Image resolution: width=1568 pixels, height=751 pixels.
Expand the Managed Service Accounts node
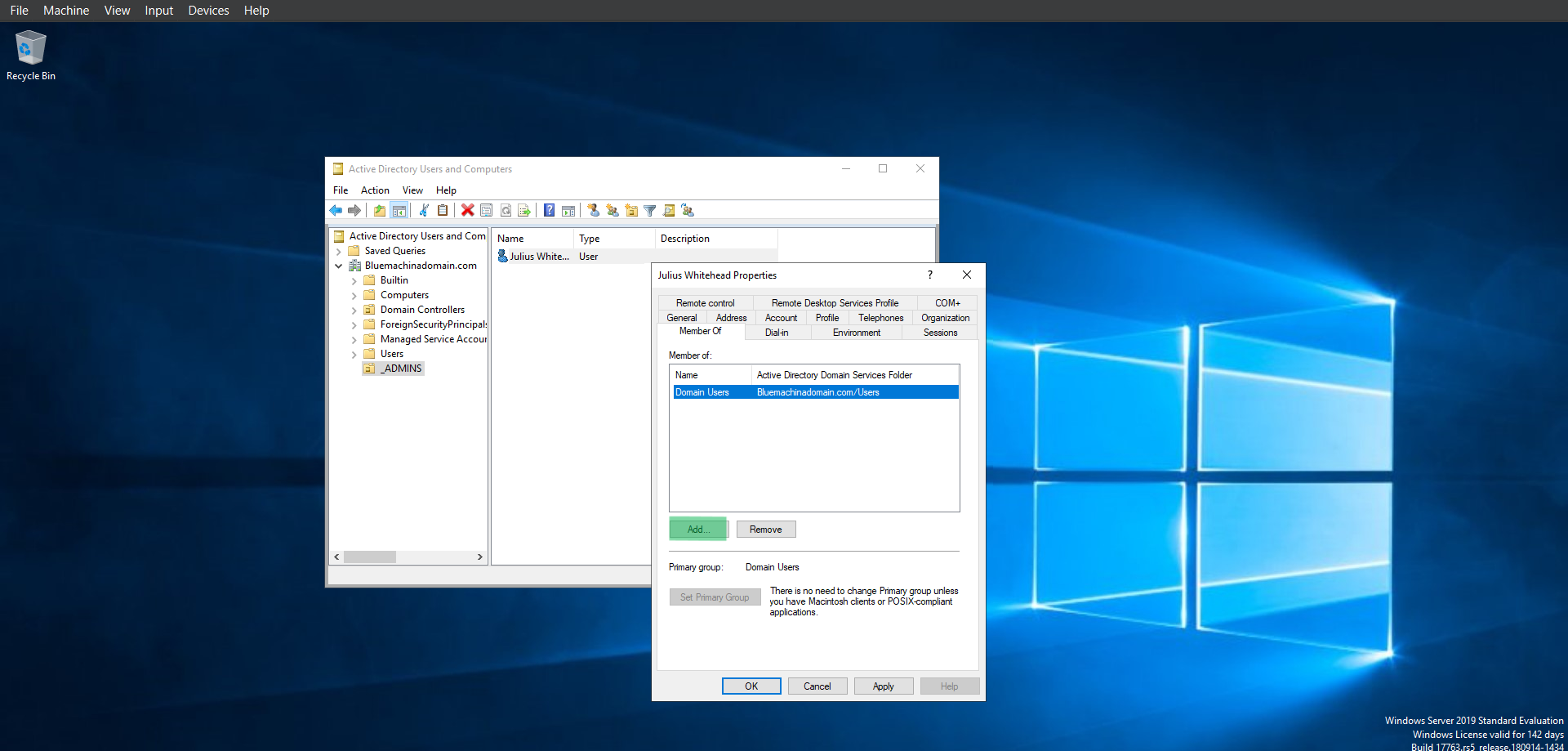(x=354, y=340)
